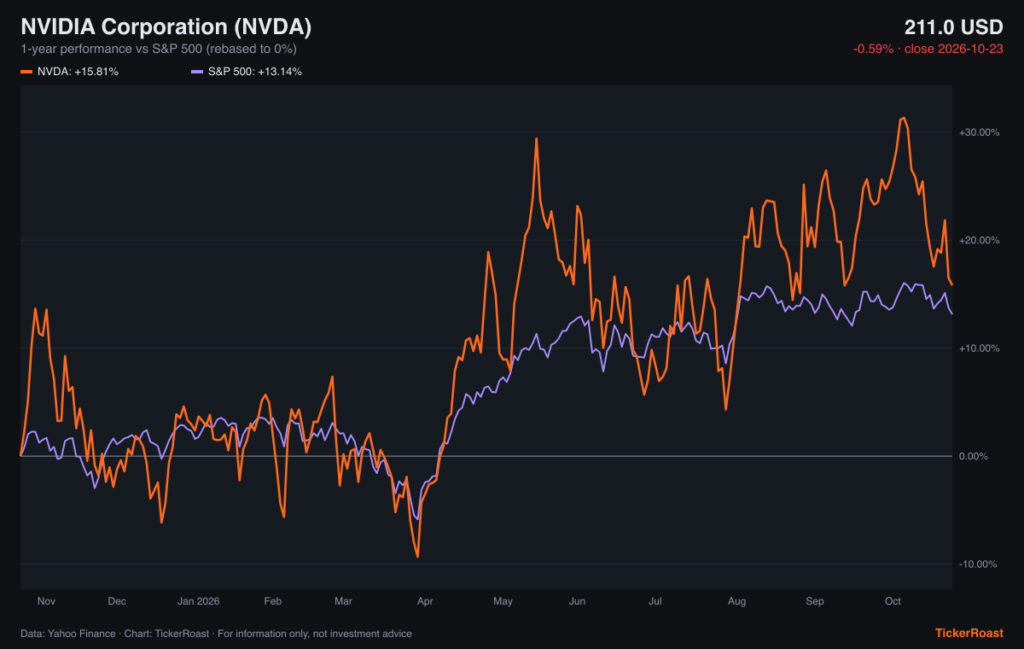
Task: Click the Apr x-axis label
Action: [x=425, y=601]
